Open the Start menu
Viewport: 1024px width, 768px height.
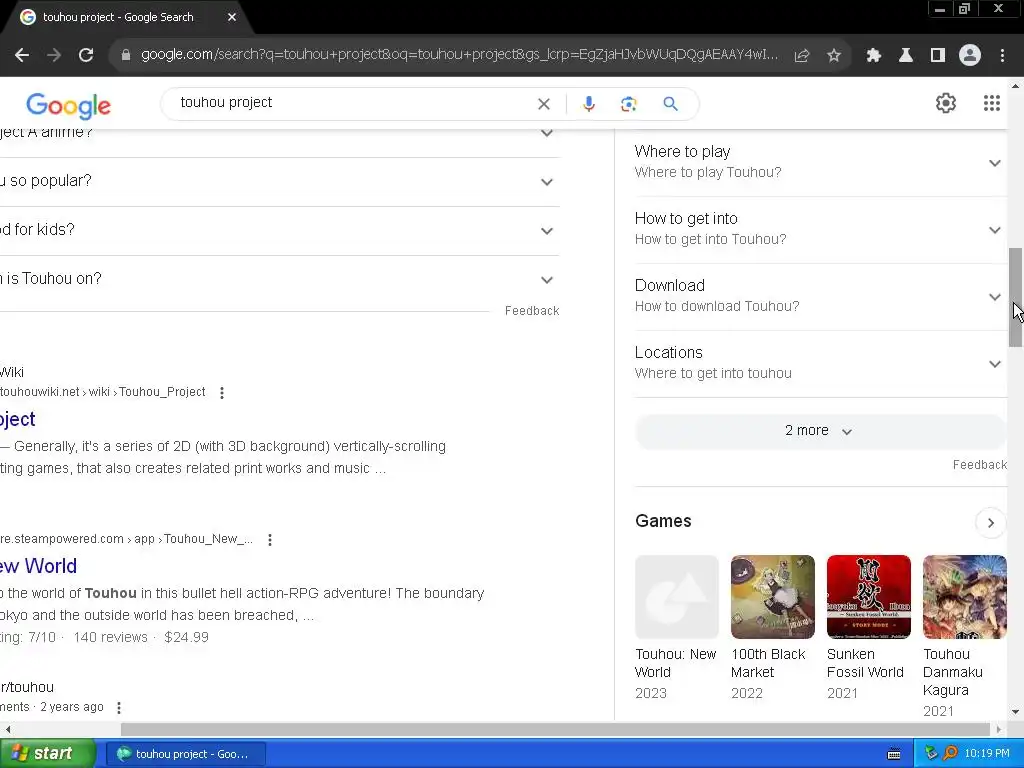[x=48, y=754]
